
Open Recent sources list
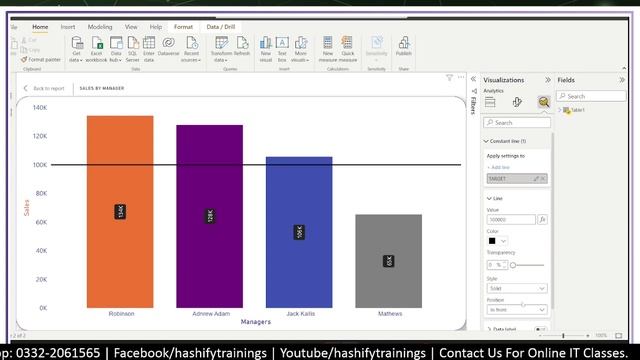tap(191, 49)
